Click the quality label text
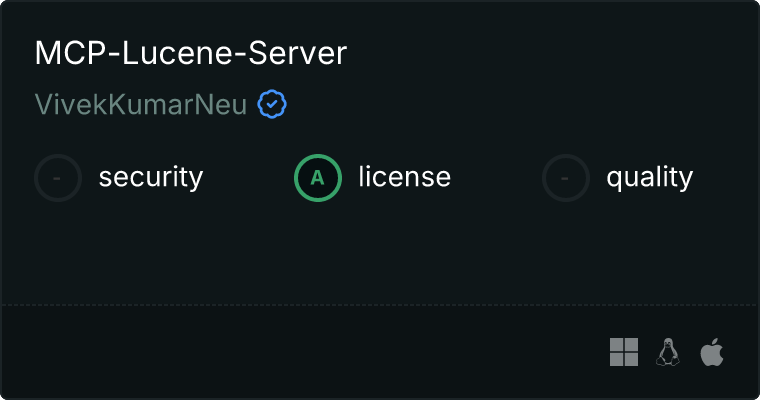 pyautogui.click(x=649, y=177)
